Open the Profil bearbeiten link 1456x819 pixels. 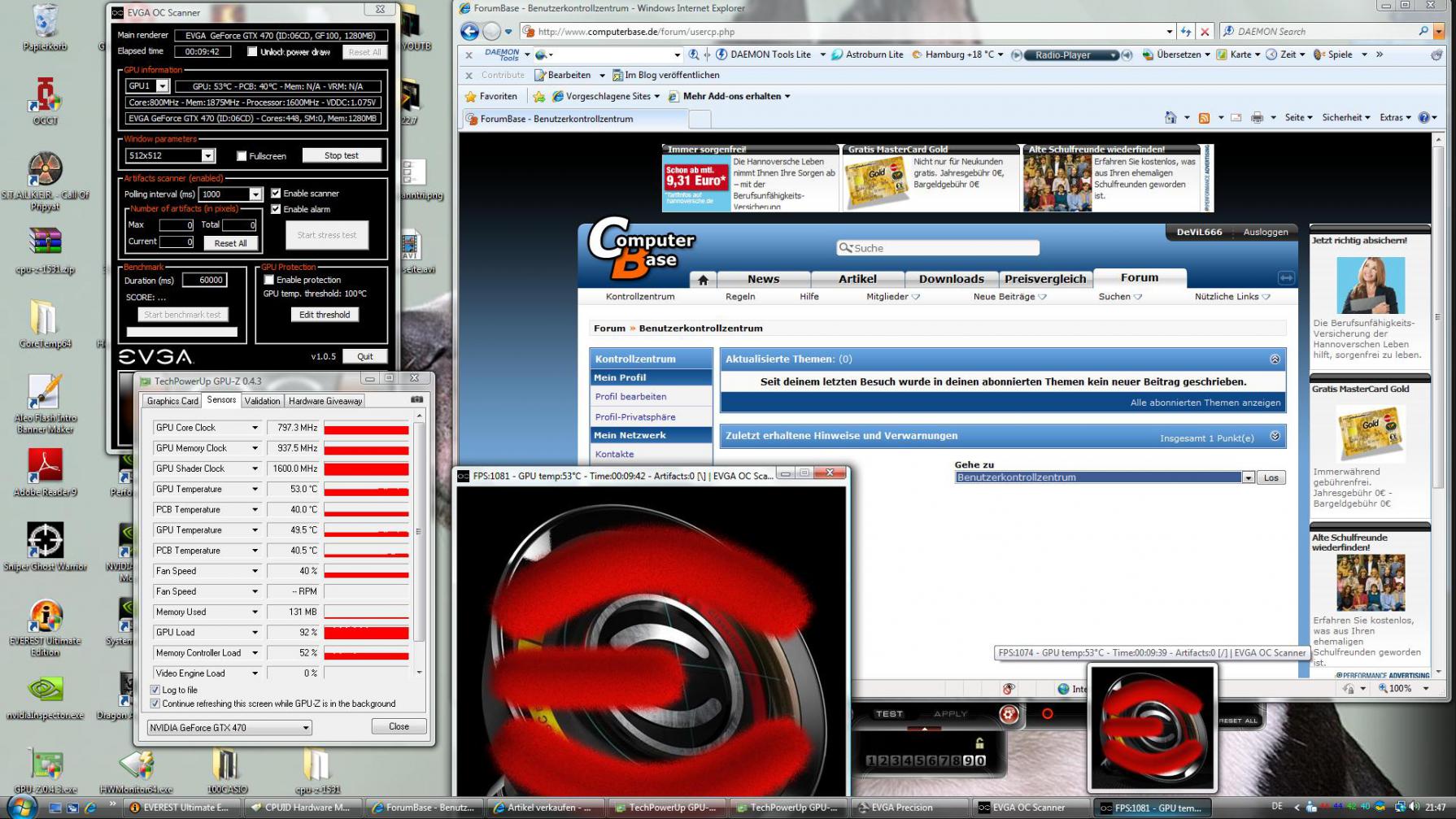click(630, 397)
